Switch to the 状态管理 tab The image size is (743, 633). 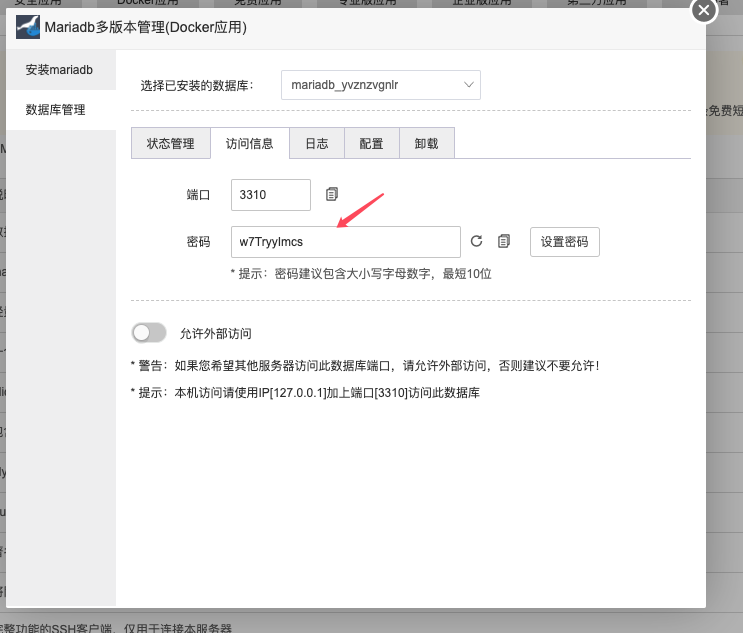tap(171, 143)
